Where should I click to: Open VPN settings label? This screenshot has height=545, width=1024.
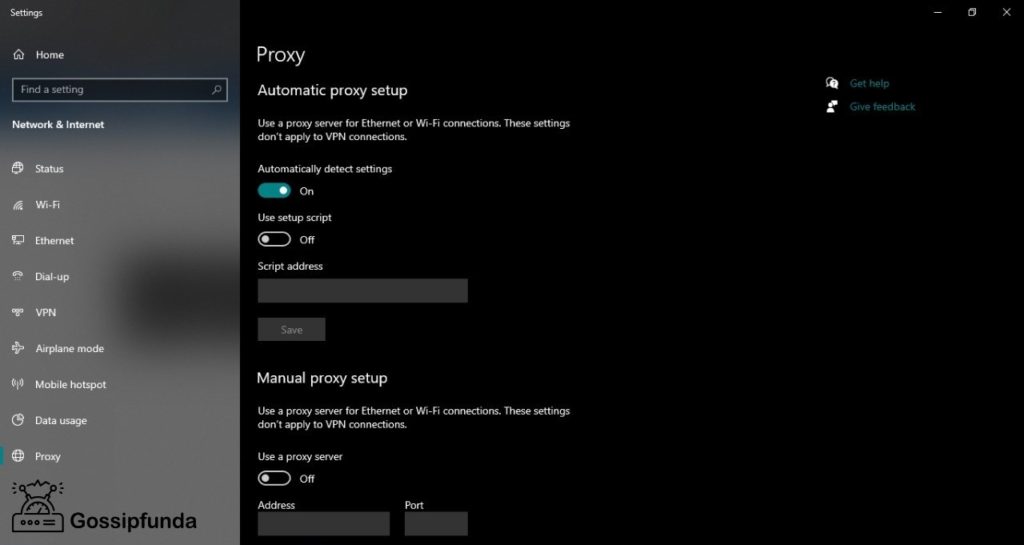45,313
